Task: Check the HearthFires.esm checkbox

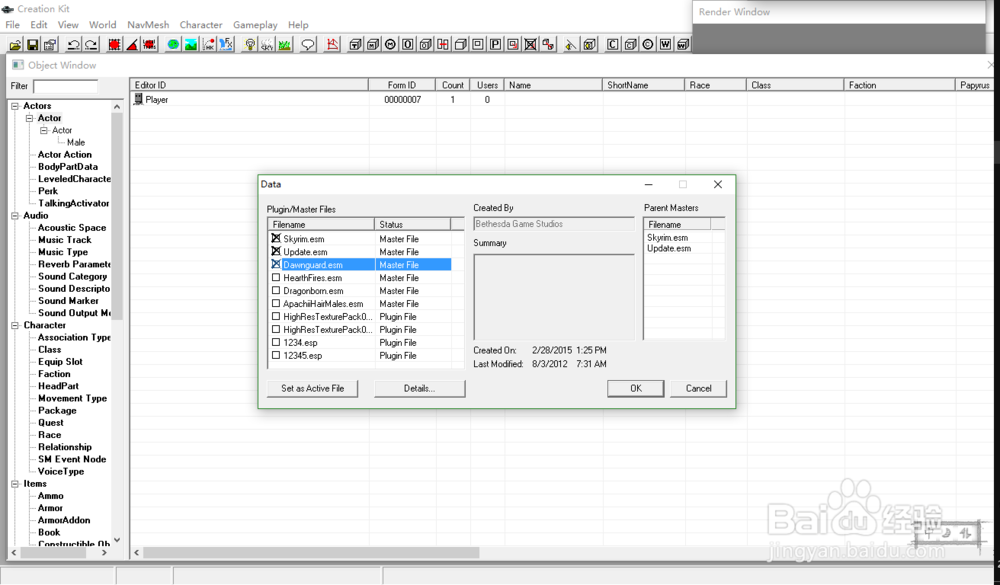Action: [x=276, y=278]
